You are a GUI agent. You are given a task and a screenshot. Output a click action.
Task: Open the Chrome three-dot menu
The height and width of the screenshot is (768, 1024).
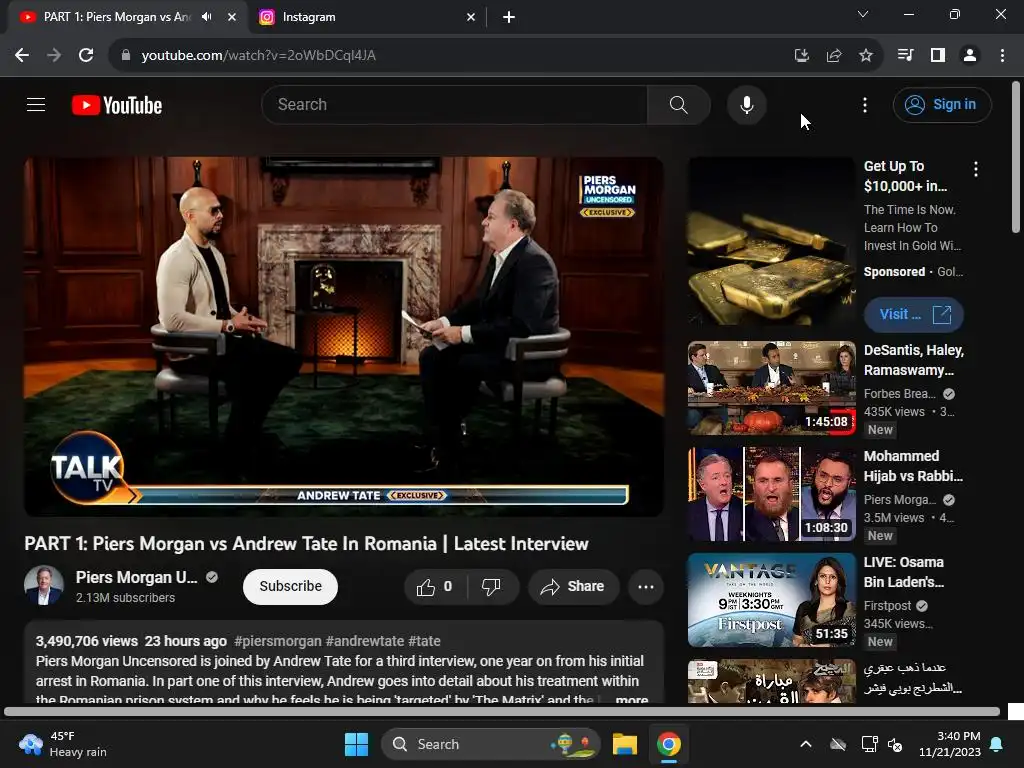1002,56
